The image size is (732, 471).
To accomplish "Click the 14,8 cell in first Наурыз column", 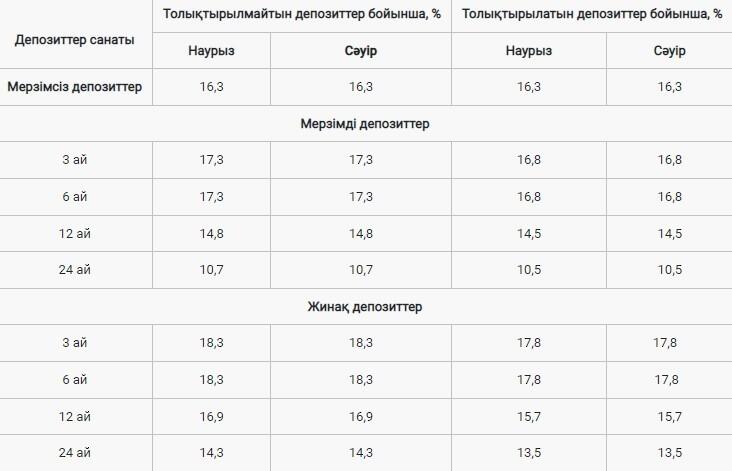I will (212, 233).
